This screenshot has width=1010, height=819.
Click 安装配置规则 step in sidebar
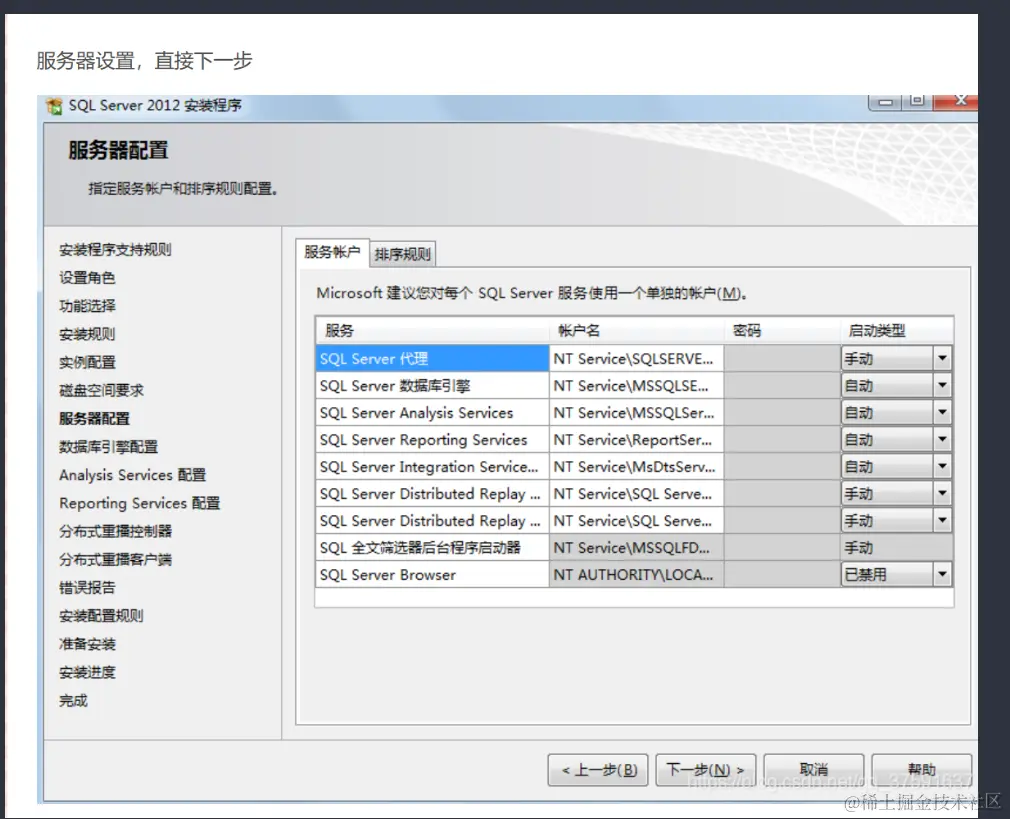point(101,616)
